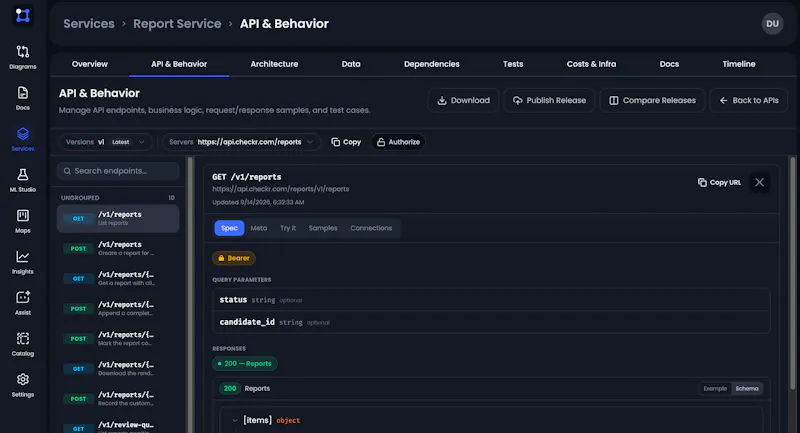Viewport: 800px width, 433px height.
Task: Click the UNGROUPED group header
Action: [118, 197]
